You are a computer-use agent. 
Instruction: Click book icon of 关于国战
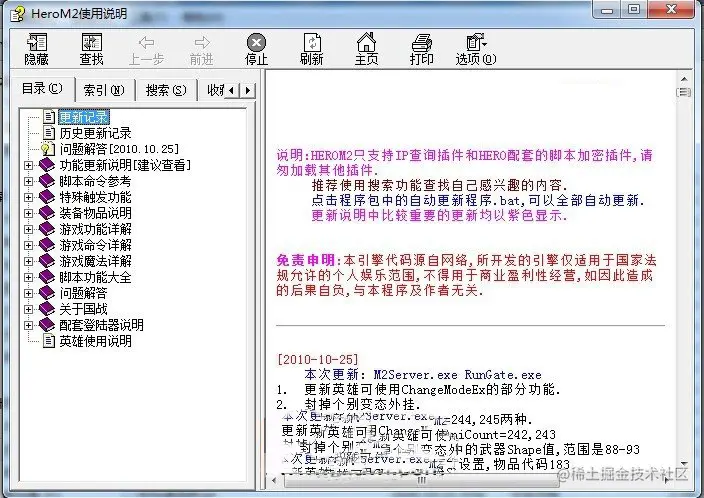click(47, 309)
